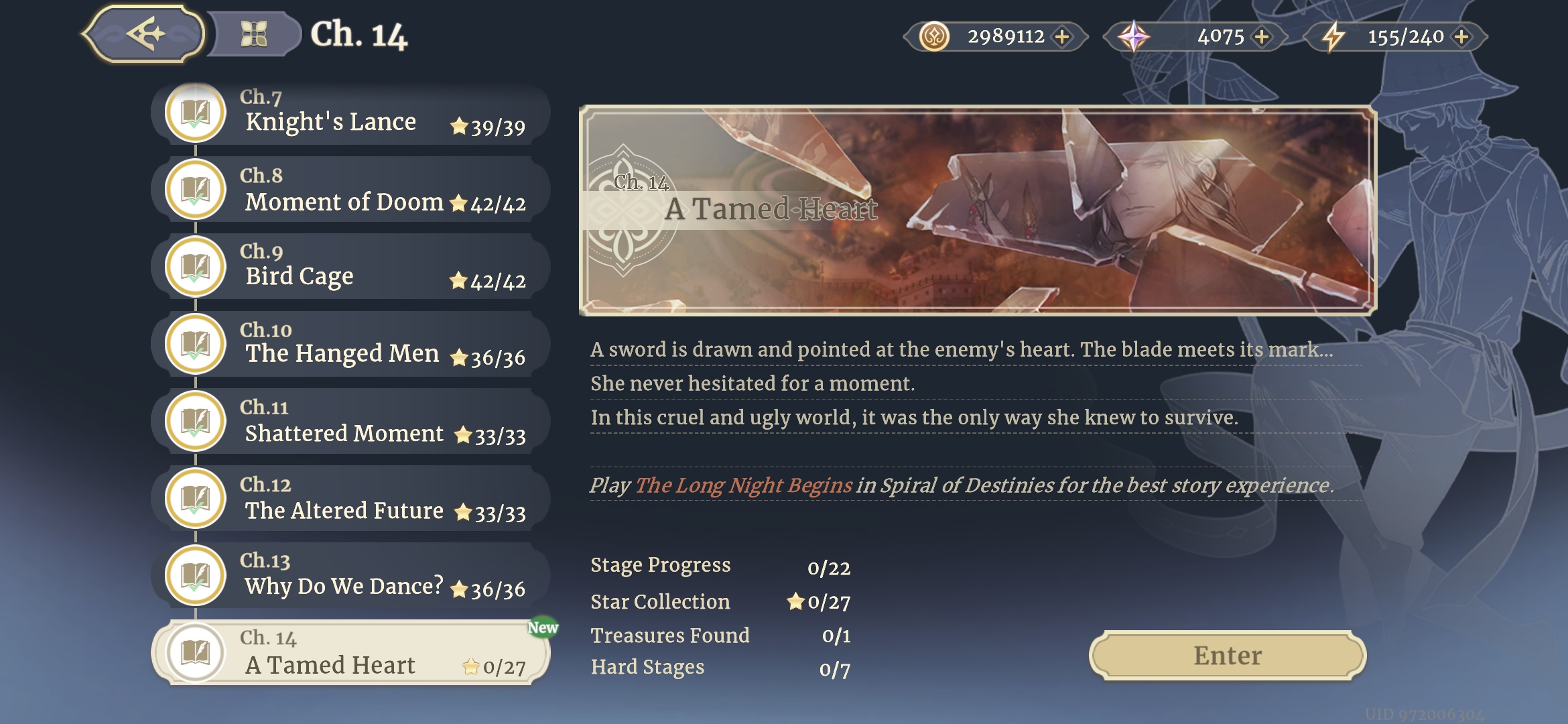This screenshot has height=724, width=1568.
Task: Follow The Long Night Begins link
Action: (x=743, y=485)
